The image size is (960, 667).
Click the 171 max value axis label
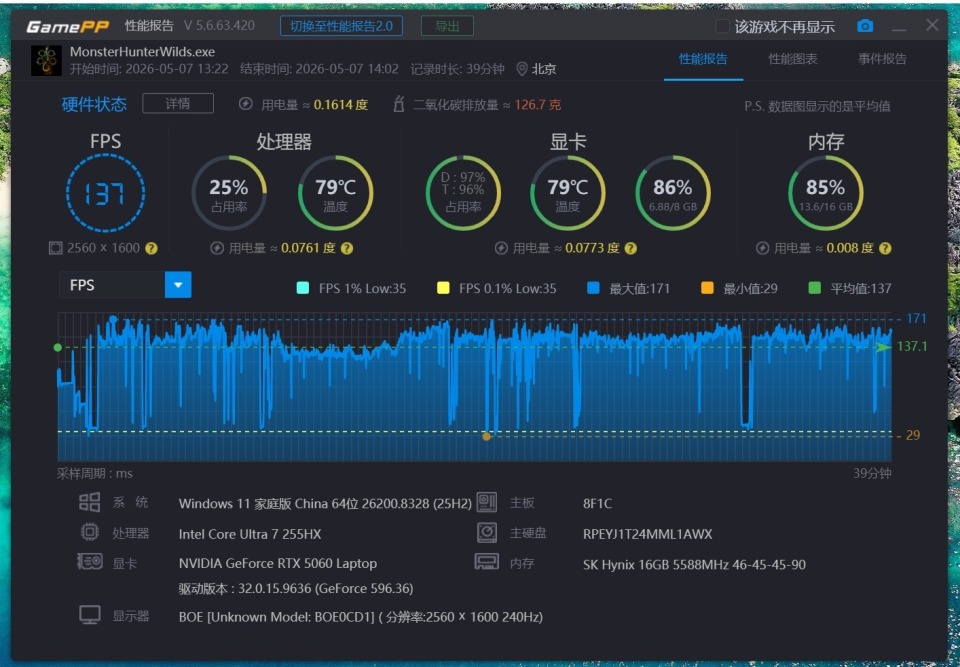pyautogui.click(x=917, y=318)
